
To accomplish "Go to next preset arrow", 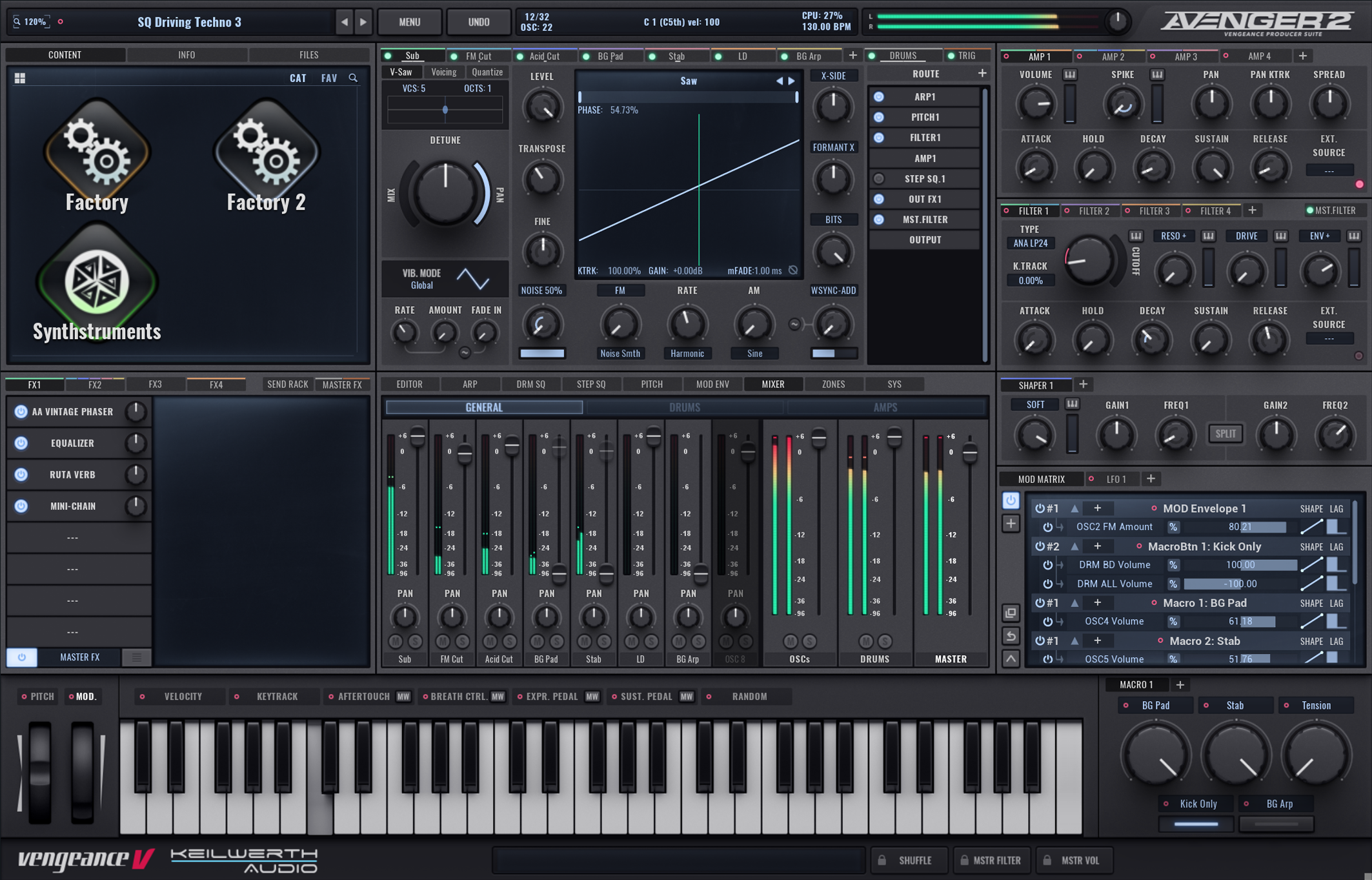I will [x=363, y=22].
